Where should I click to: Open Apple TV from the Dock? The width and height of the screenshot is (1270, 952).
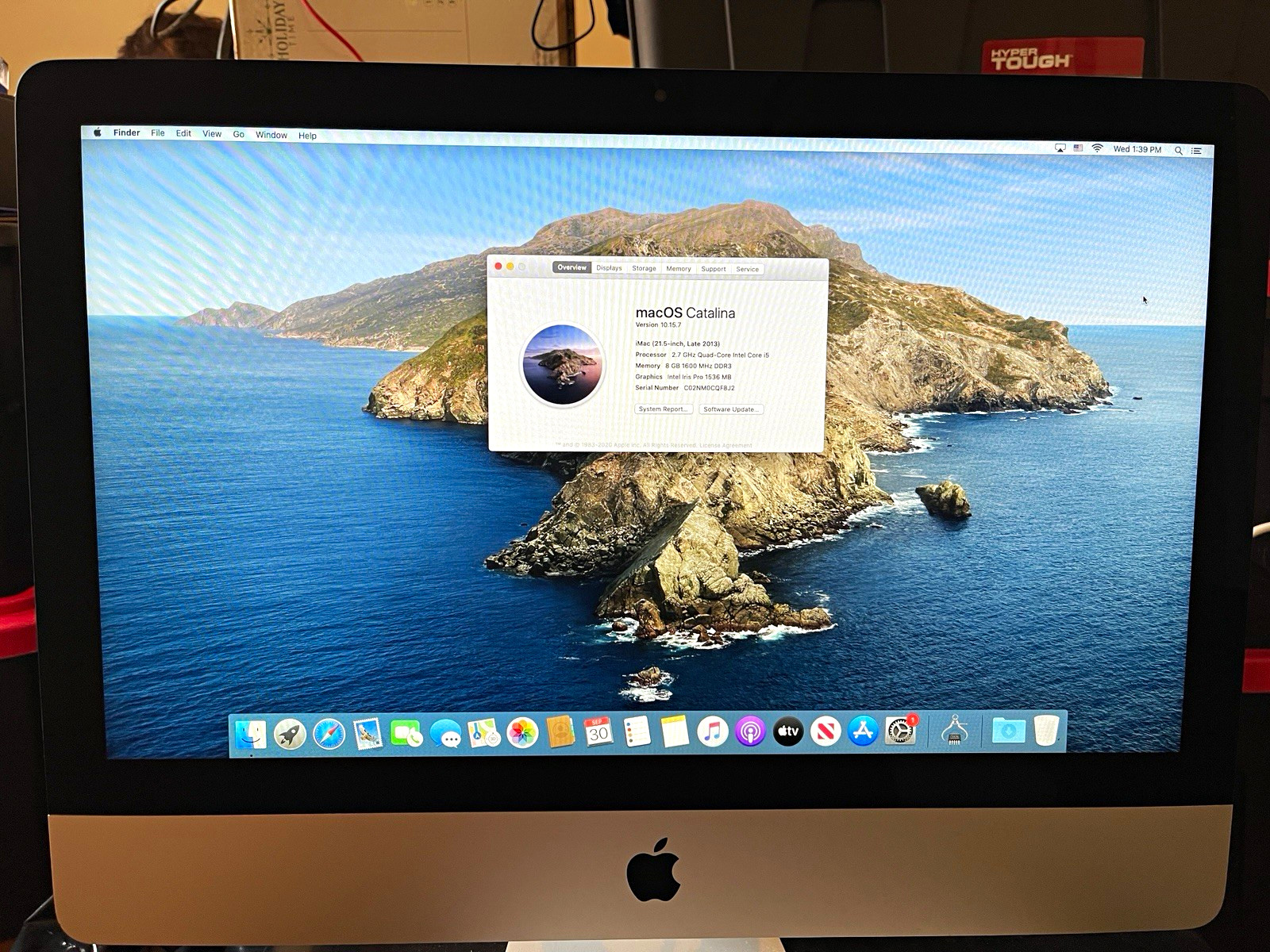[788, 731]
